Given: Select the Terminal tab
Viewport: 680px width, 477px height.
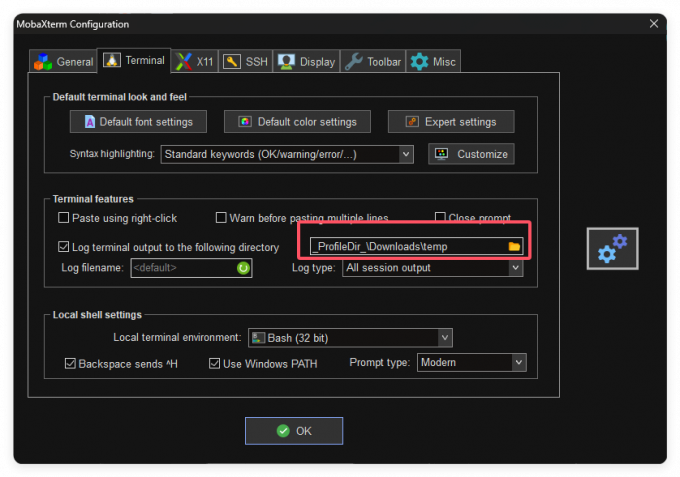Looking at the screenshot, I should point(134,61).
